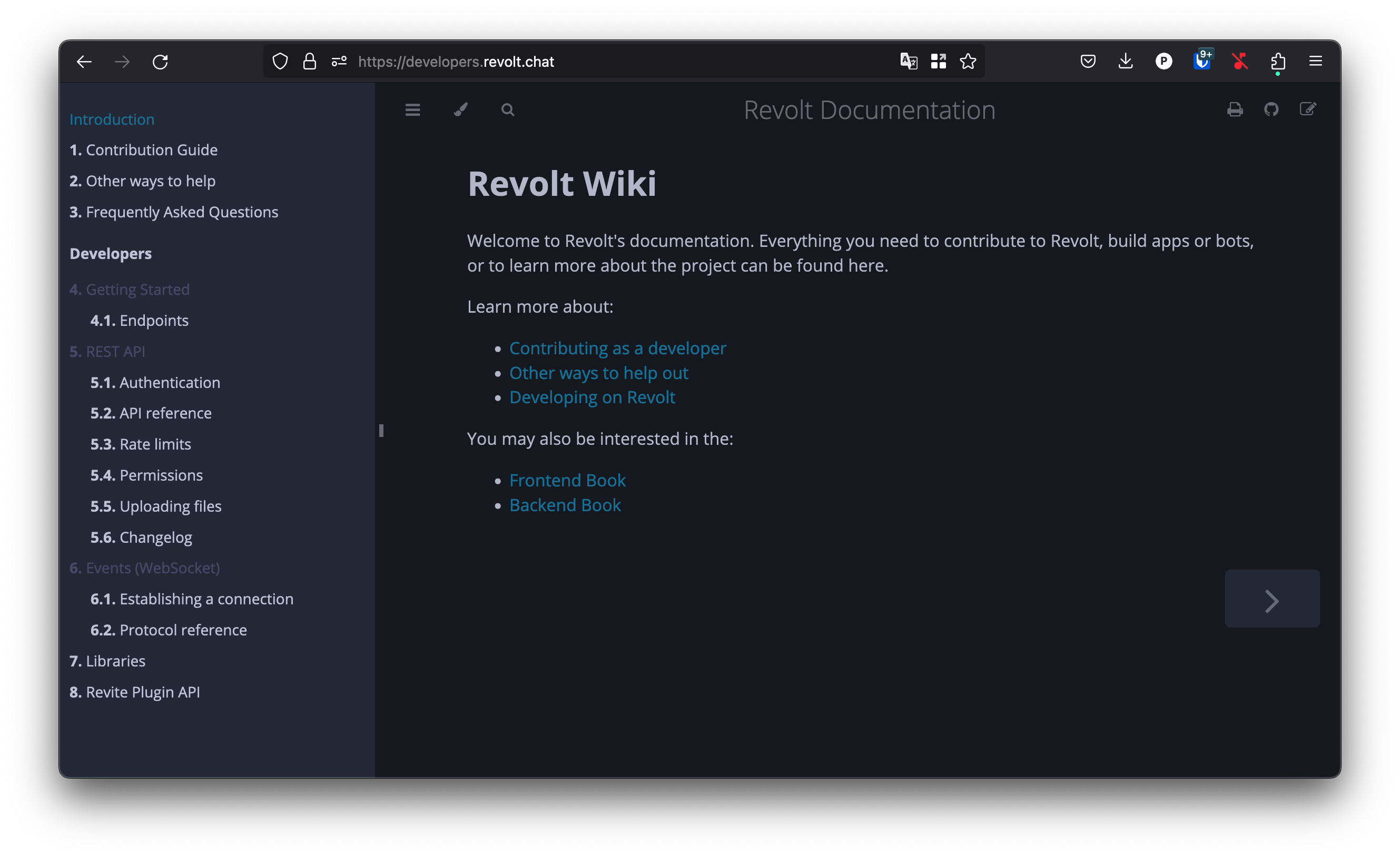
Task: Click the padlock site security icon
Action: coord(310,62)
